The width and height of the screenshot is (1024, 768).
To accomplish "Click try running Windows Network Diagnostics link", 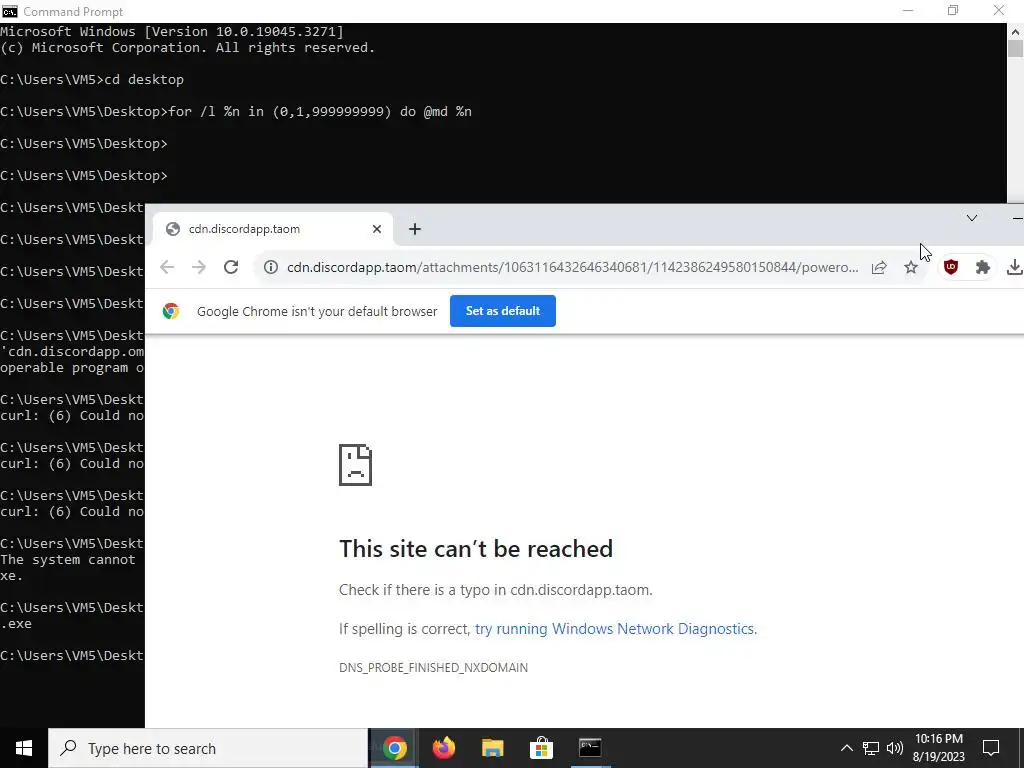I will point(615,629).
